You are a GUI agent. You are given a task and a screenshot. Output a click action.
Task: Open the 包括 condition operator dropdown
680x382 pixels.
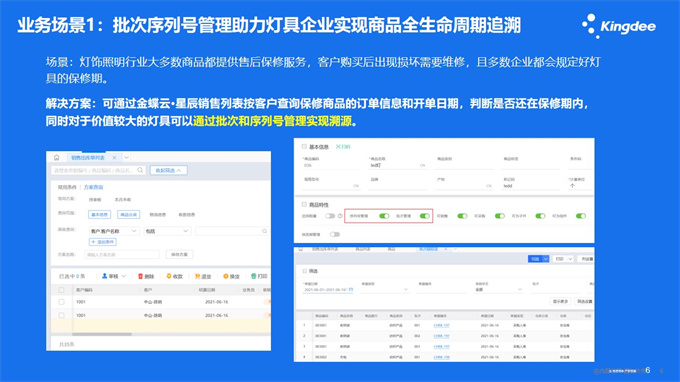coord(167,231)
